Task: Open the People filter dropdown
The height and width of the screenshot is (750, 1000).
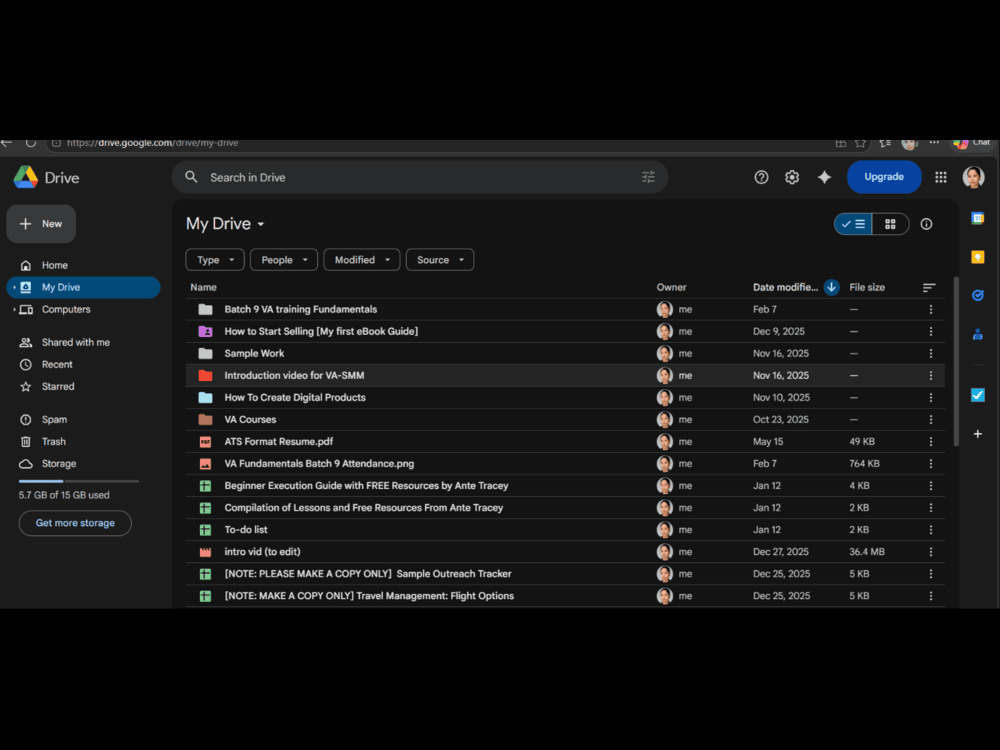Action: (x=284, y=260)
